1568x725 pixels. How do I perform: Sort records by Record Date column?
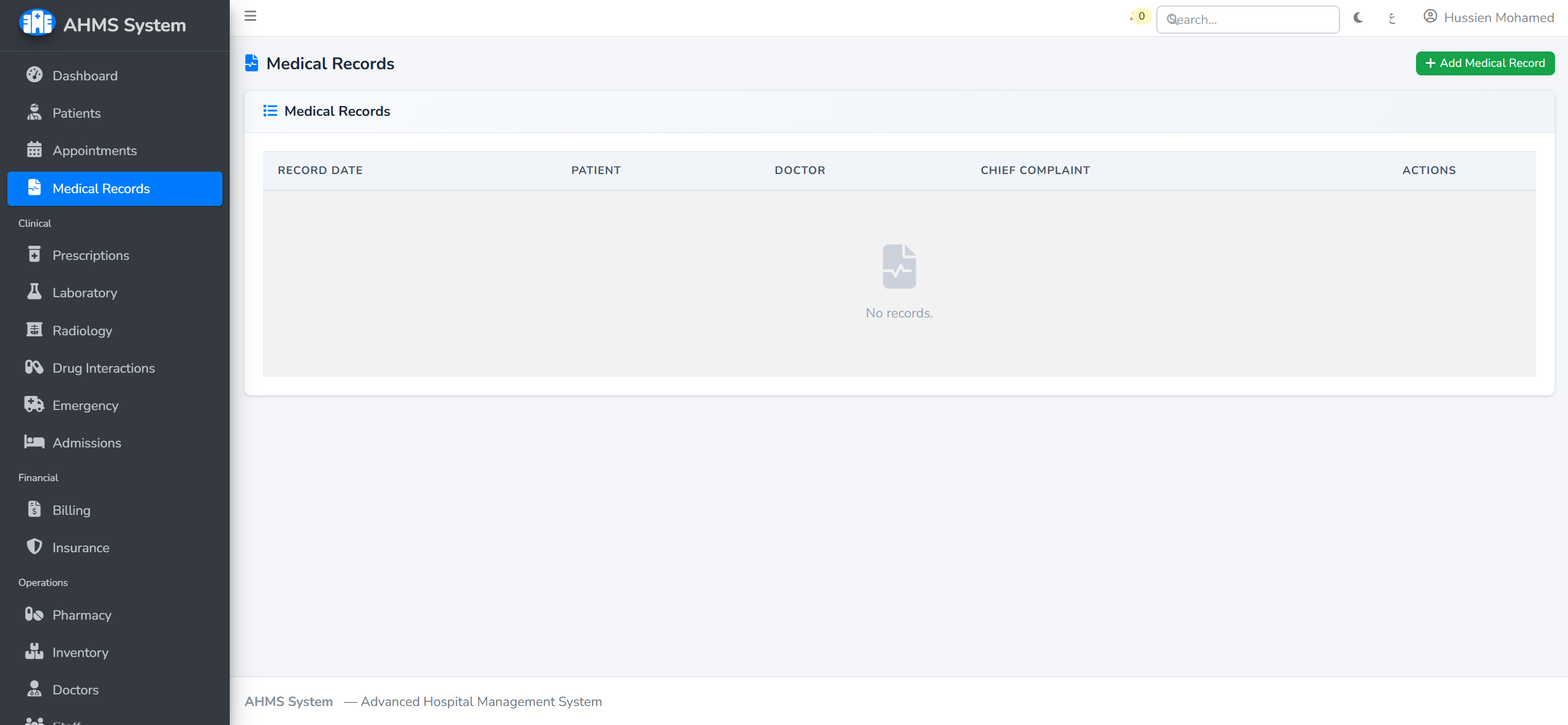pos(319,170)
